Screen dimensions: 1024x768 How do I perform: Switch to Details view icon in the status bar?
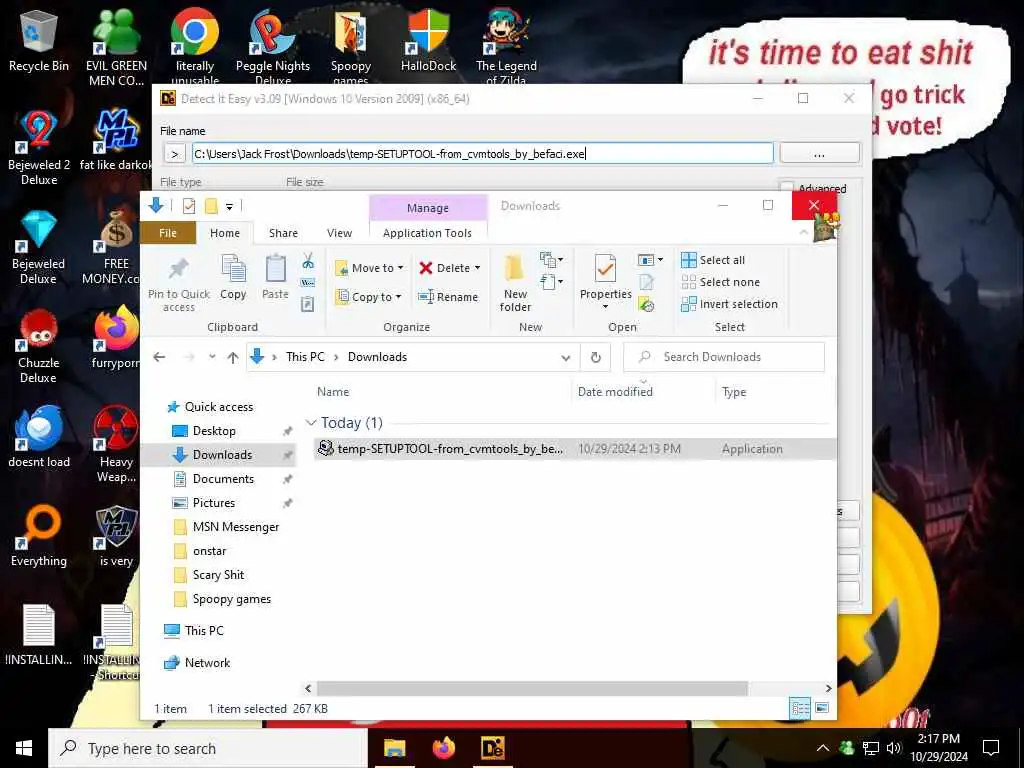[800, 709]
